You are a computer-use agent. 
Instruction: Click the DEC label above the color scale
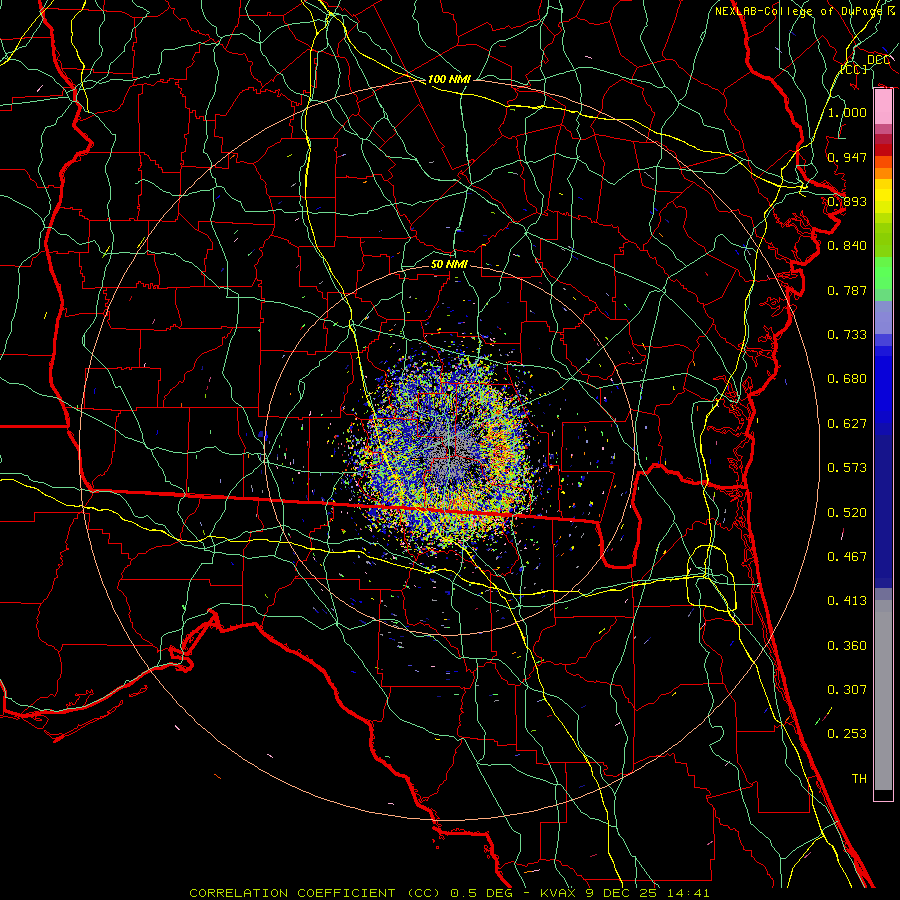click(878, 60)
